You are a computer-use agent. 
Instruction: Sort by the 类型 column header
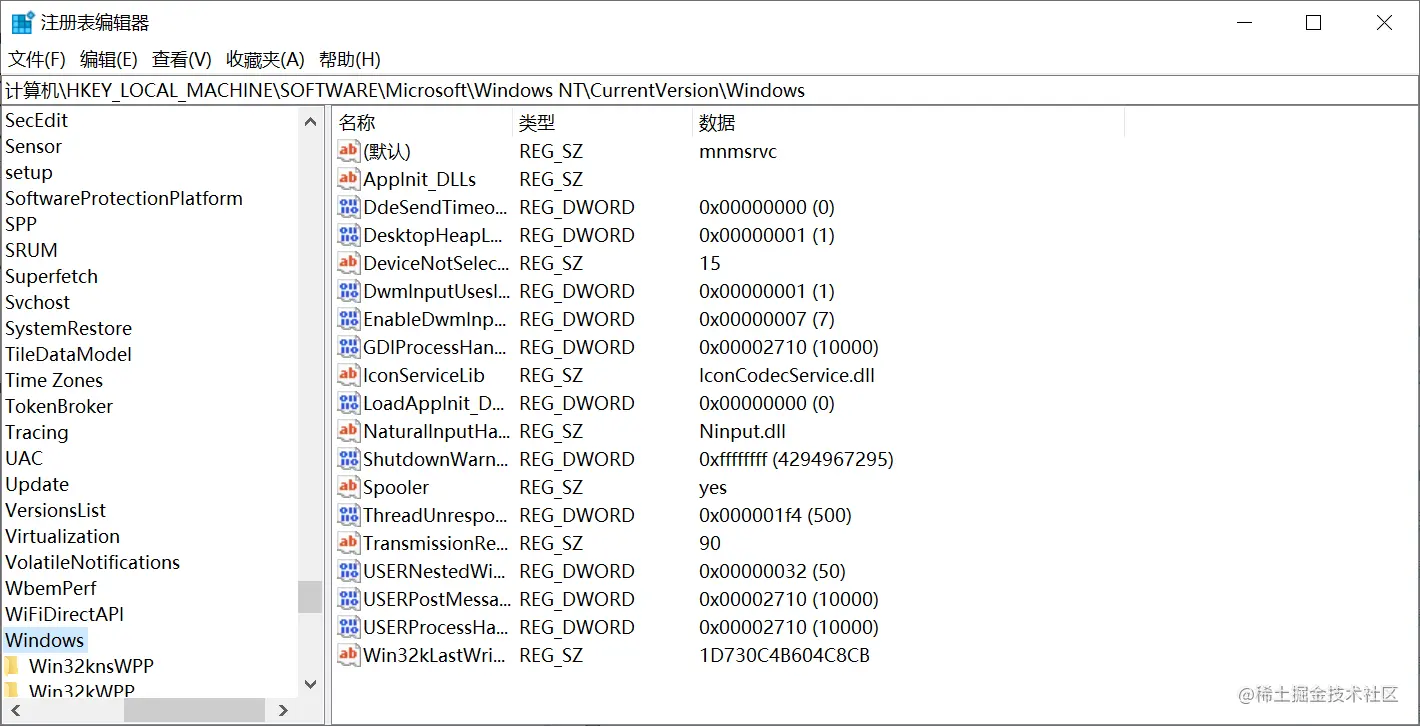[x=601, y=122]
